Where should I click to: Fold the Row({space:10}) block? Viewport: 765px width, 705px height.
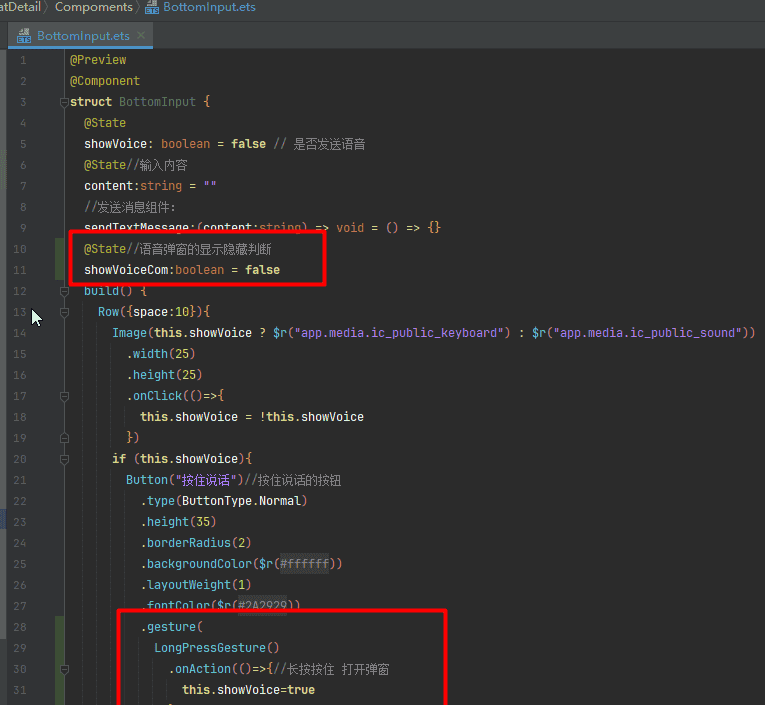[63, 312]
